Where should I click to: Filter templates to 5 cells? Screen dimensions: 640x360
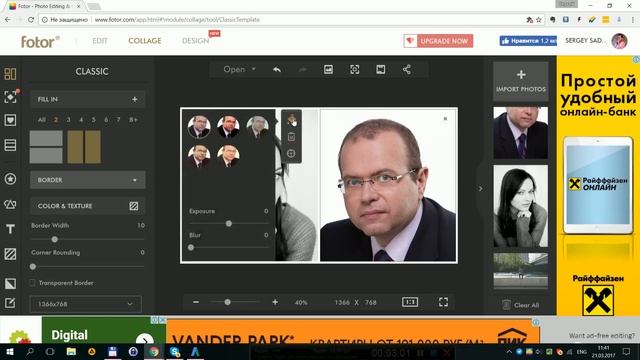coord(93,120)
